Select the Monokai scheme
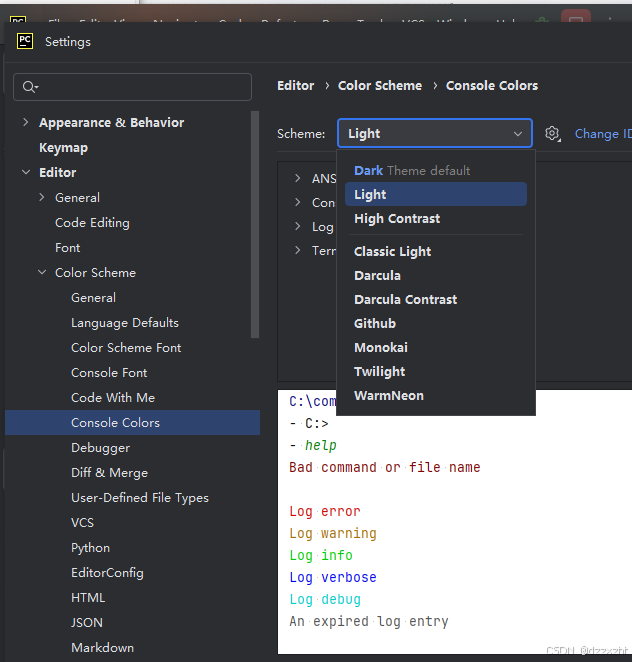Screen dimensions: 632x662 click(436, 347)
